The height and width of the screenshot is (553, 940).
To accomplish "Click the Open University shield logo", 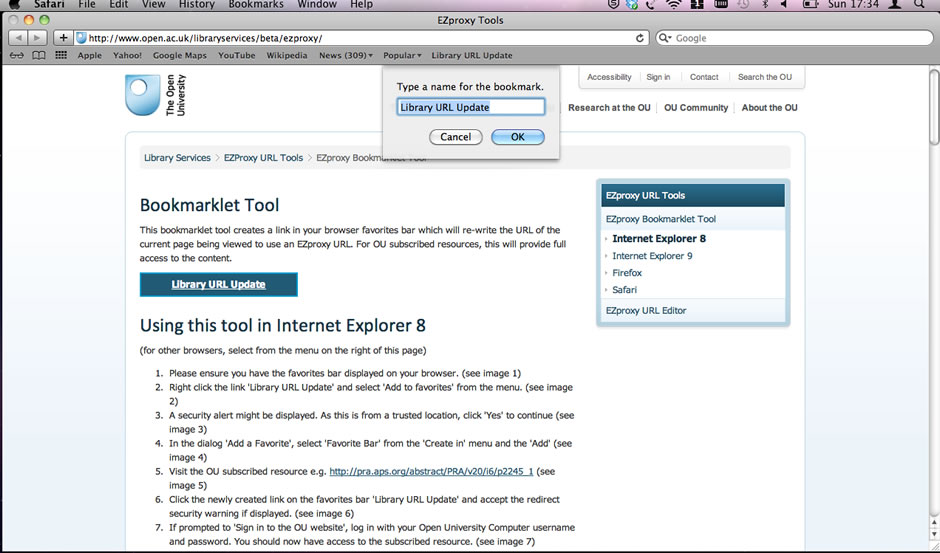I will [143, 95].
